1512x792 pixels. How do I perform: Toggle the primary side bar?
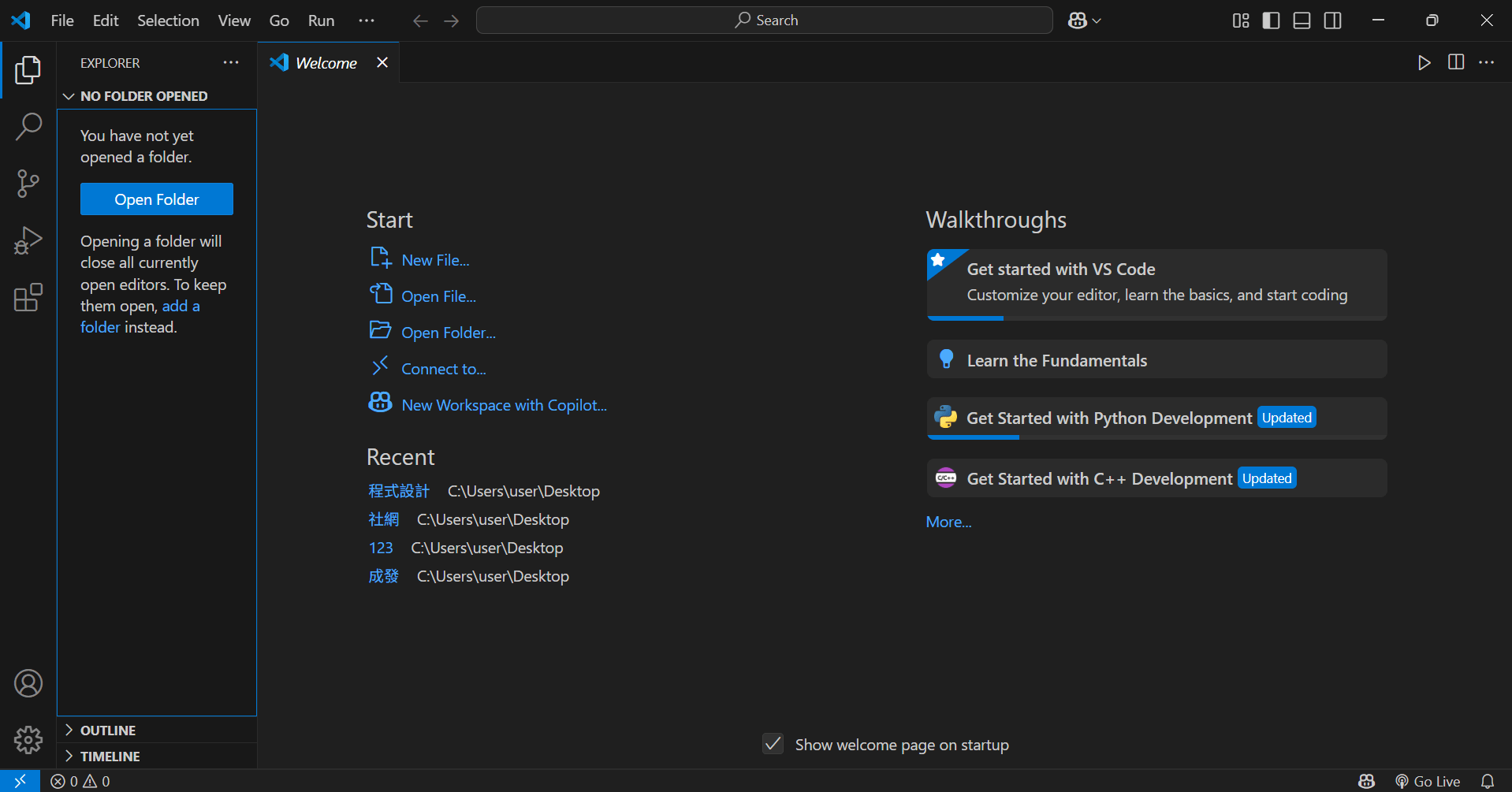[x=1272, y=20]
